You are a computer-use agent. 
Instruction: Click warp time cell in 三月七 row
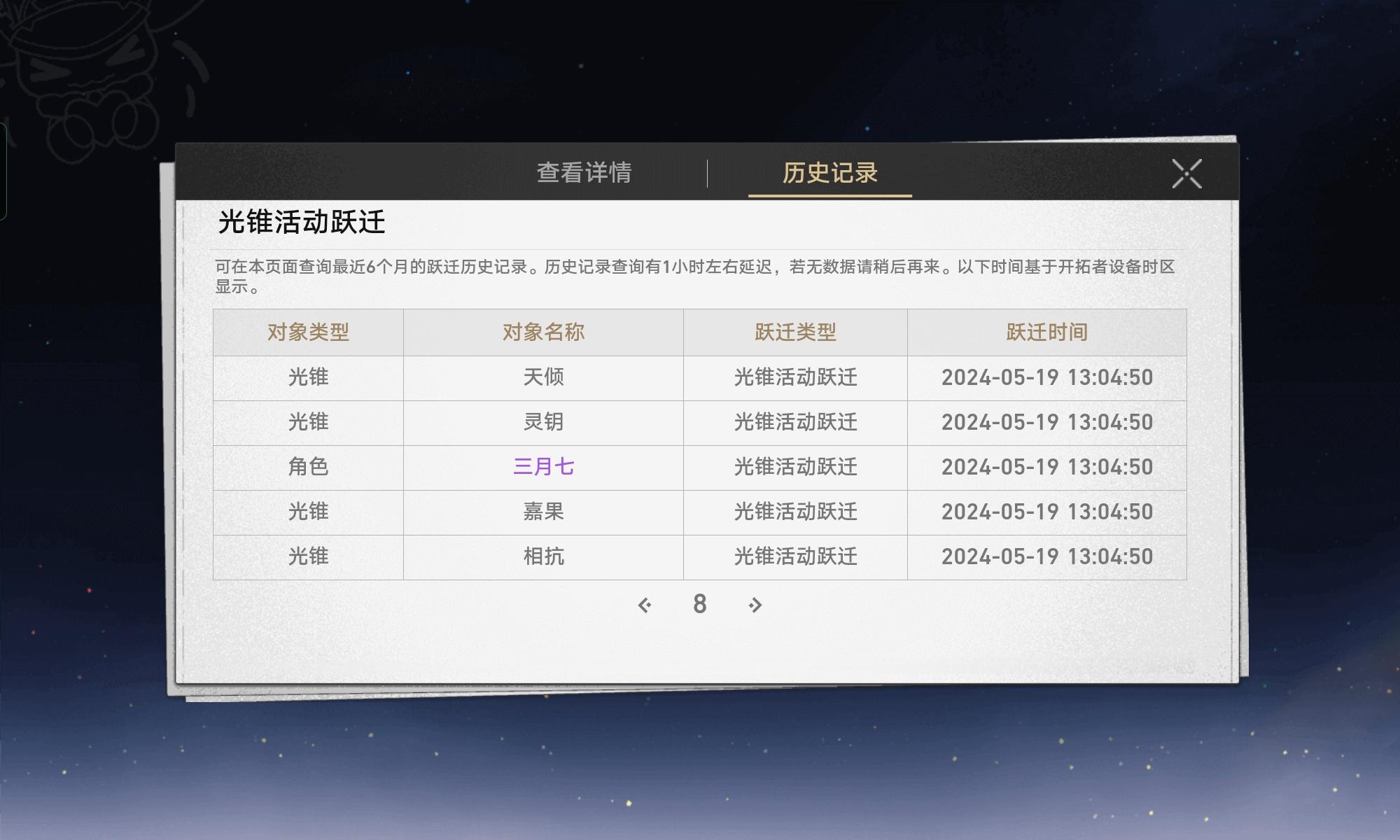(x=1047, y=467)
